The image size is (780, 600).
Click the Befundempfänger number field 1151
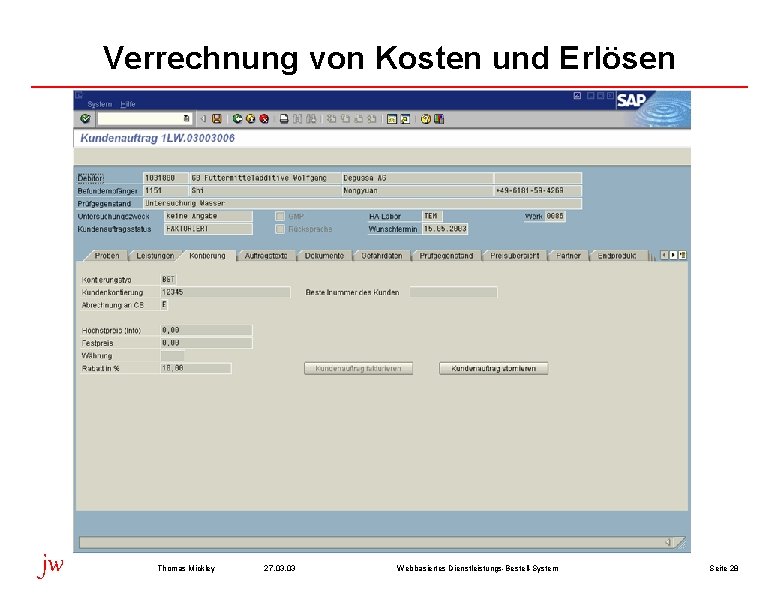pos(166,191)
